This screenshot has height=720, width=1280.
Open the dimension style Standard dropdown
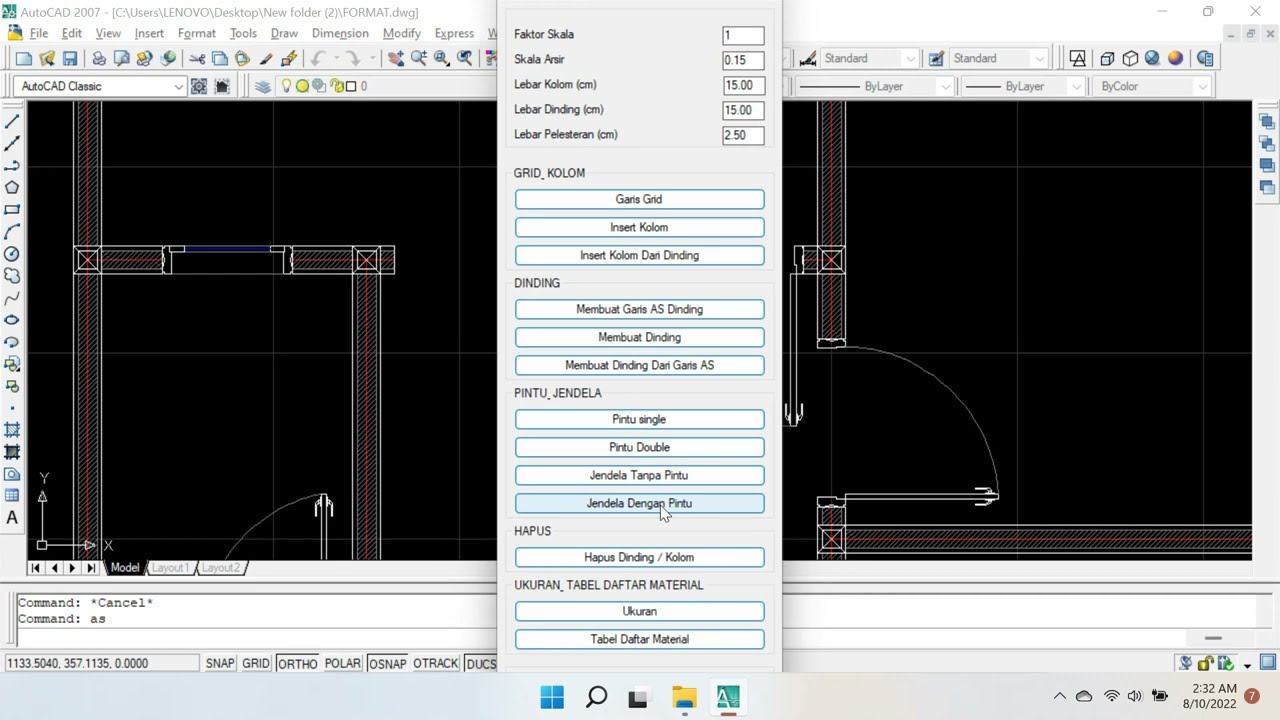(x=909, y=59)
